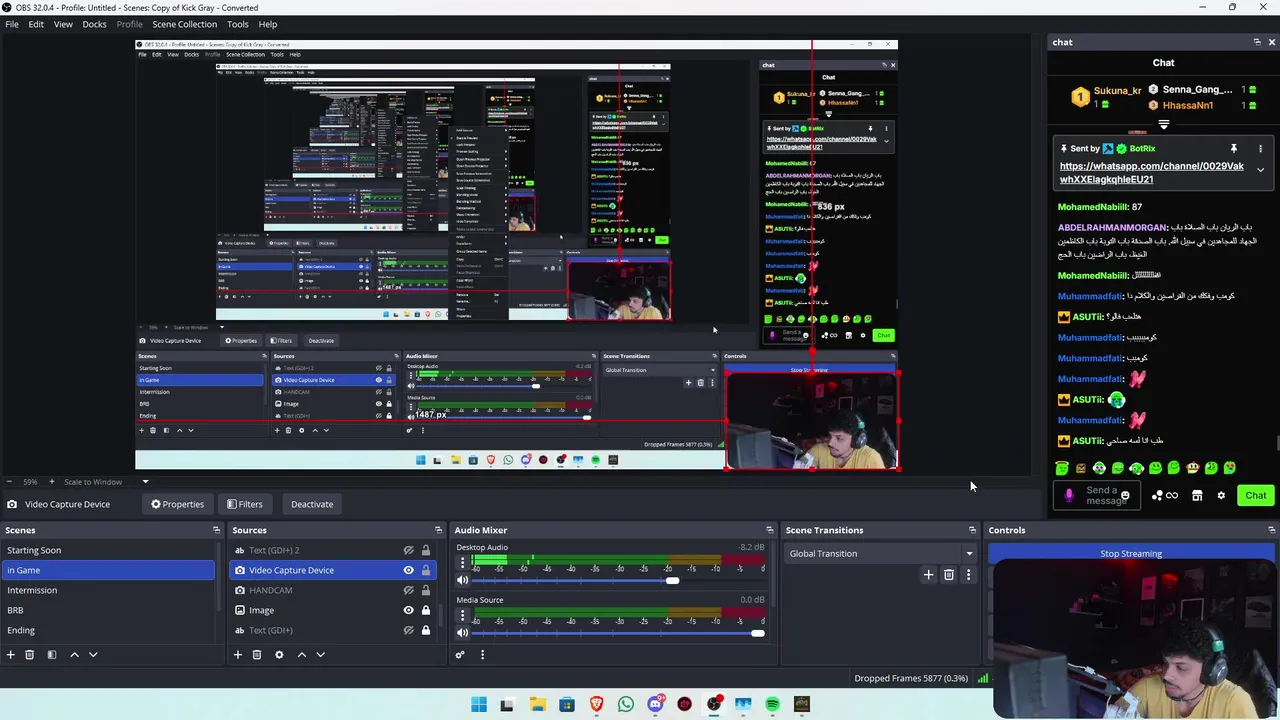This screenshot has width=1280, height=720.
Task: Remove selected source with trash icon
Action: (256, 654)
